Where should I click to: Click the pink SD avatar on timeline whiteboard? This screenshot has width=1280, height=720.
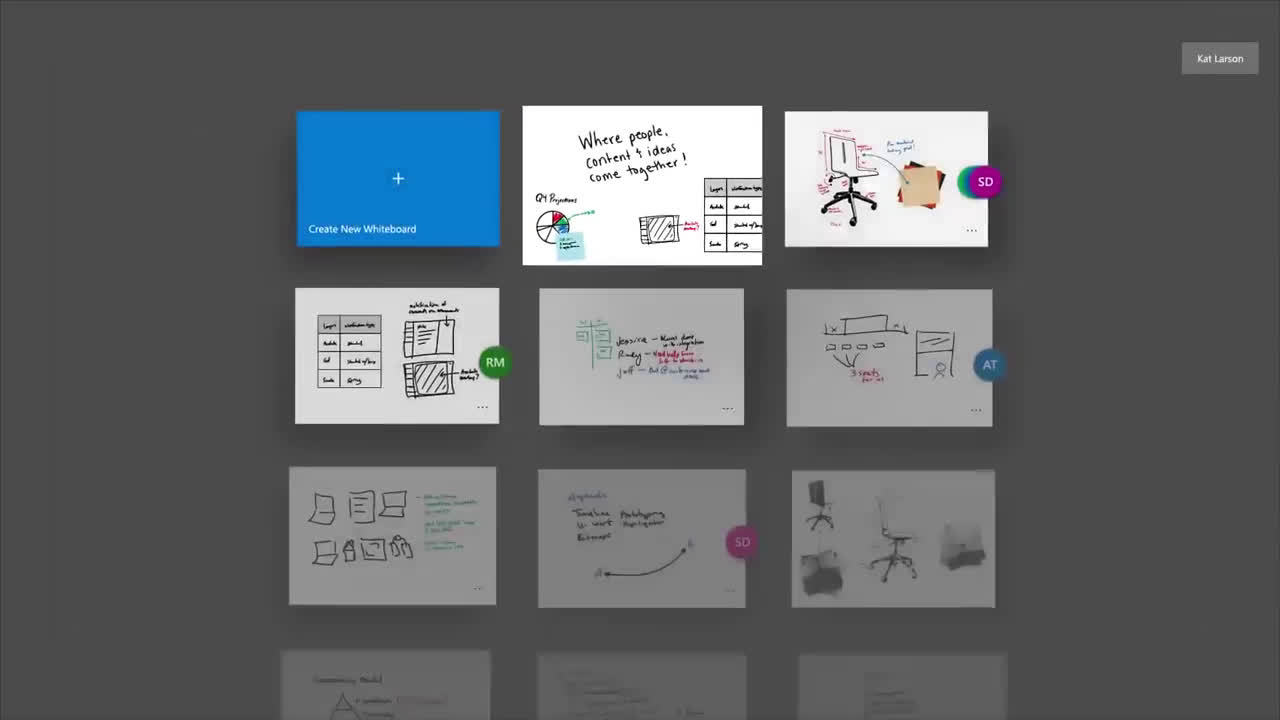[x=741, y=542]
